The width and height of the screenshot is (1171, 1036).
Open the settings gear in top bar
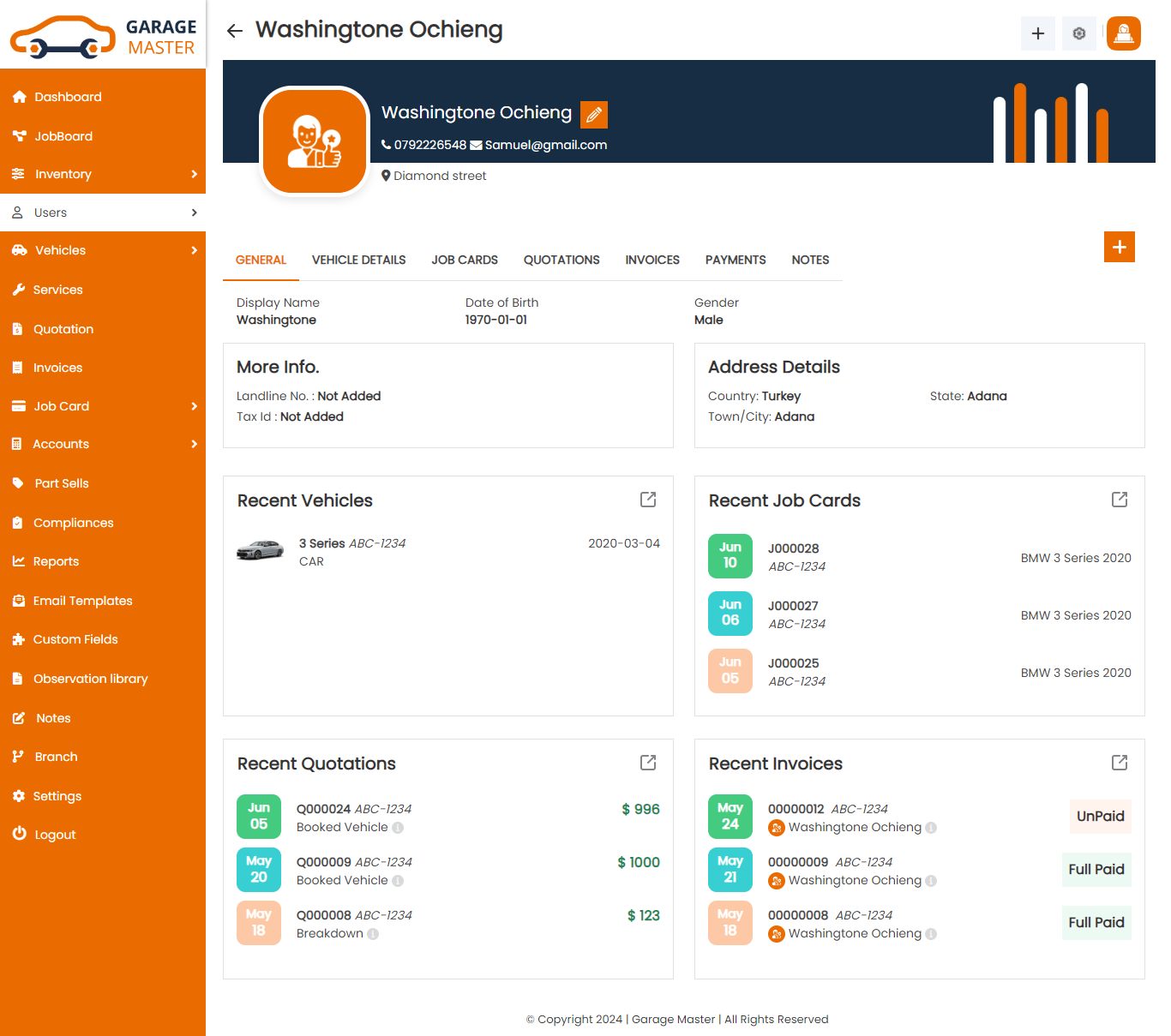1078,33
